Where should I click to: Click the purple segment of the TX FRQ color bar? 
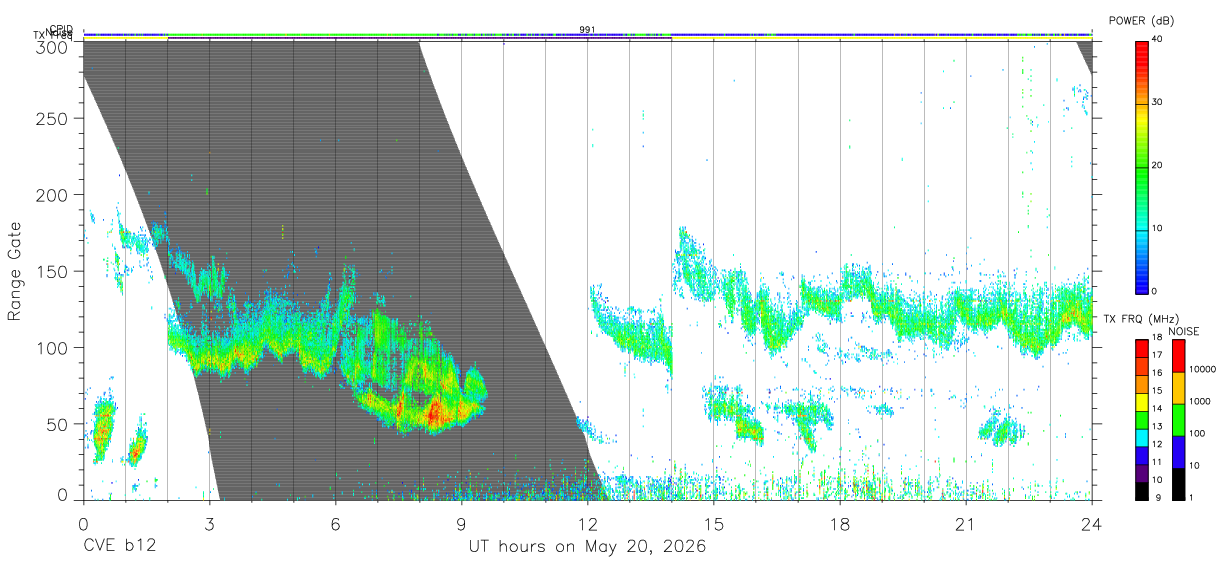coord(1141,471)
